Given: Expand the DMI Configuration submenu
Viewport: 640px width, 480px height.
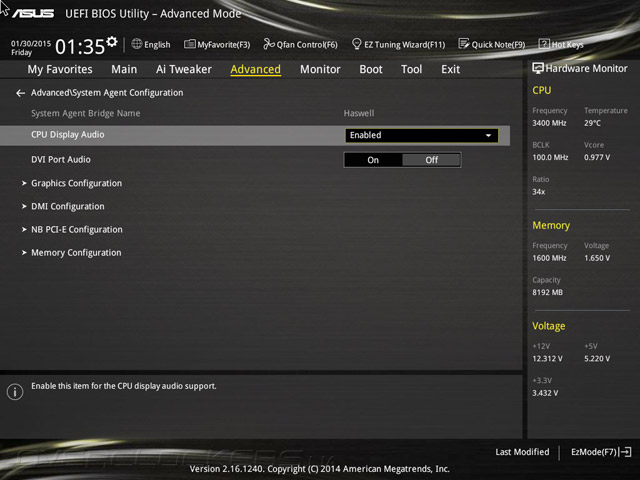Looking at the screenshot, I should click(68, 207).
